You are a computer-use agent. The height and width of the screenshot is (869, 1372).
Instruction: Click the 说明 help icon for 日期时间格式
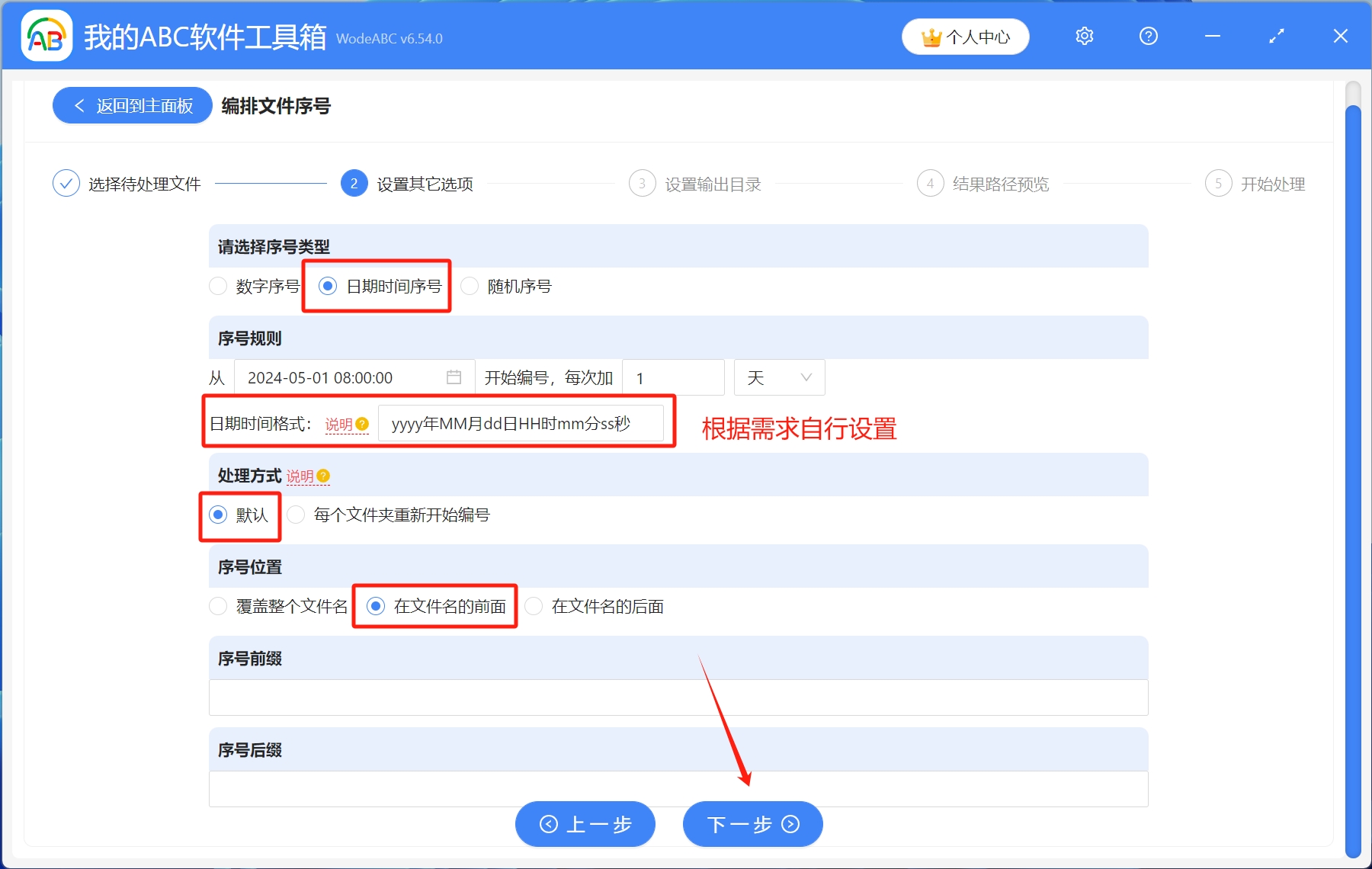(x=361, y=424)
